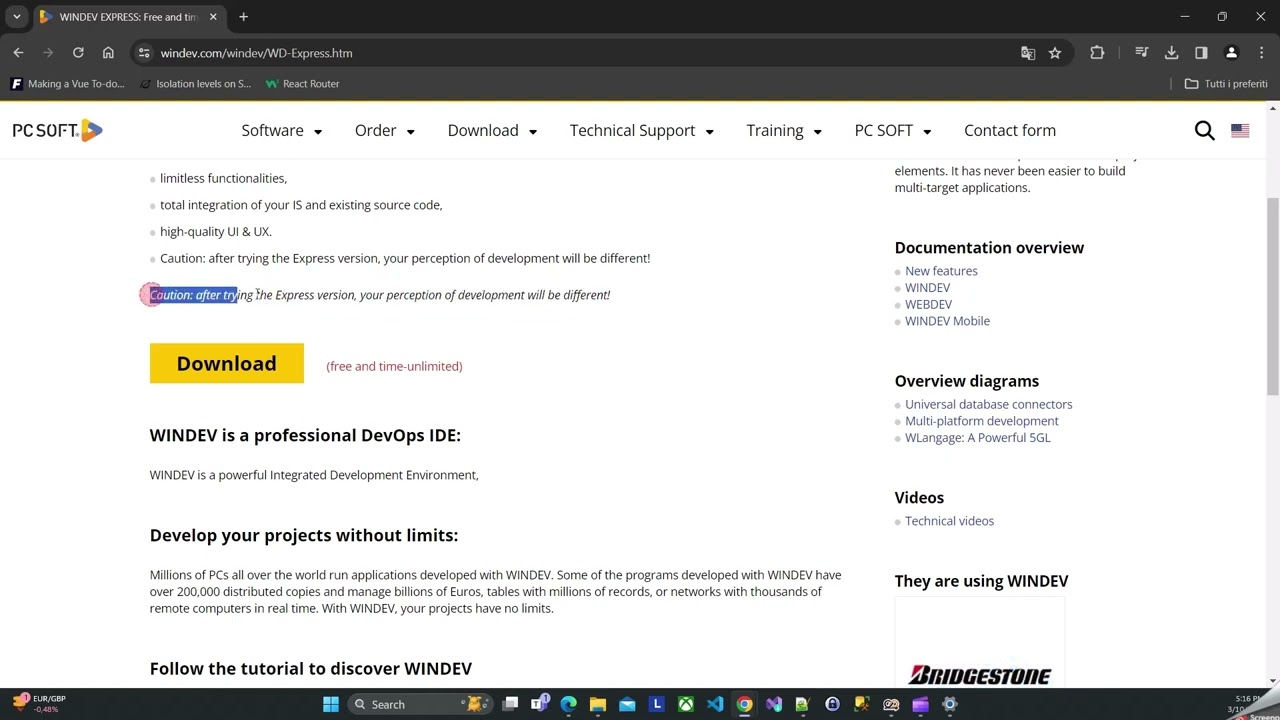Click the PC SOFT logo
Image resolution: width=1280 pixels, height=720 pixels.
coord(57,130)
